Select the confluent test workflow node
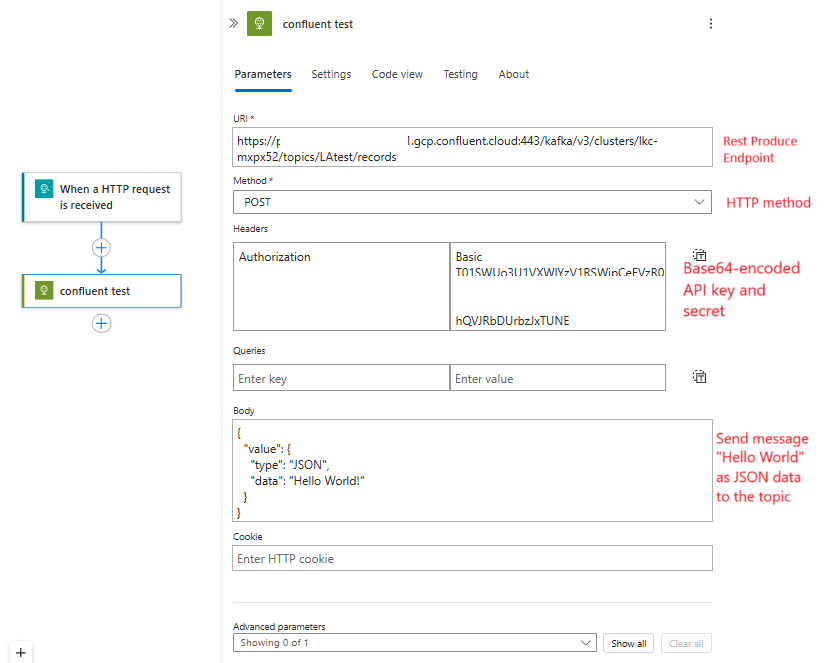 click(102, 290)
